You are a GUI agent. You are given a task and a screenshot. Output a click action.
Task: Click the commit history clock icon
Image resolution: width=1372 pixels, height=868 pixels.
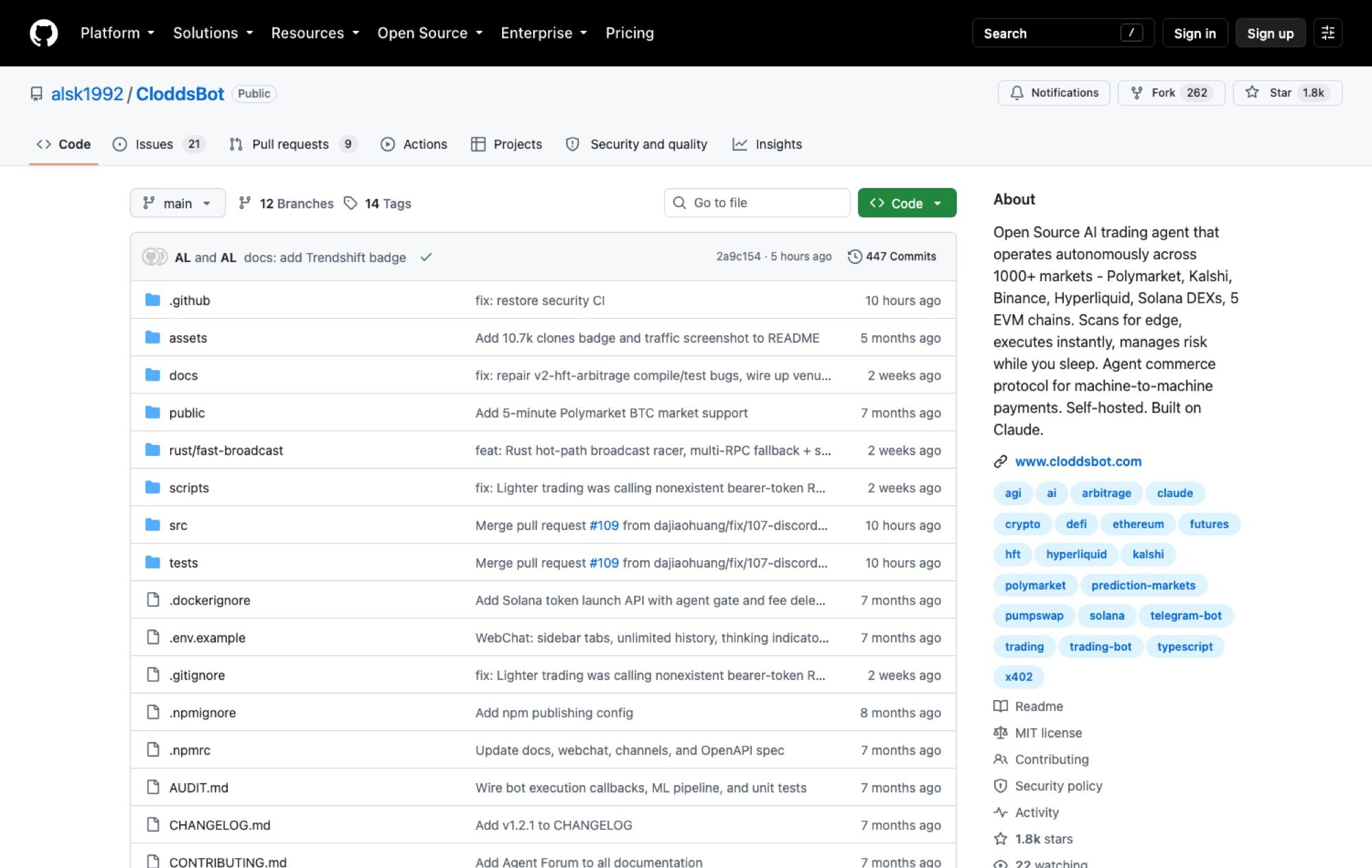click(855, 256)
